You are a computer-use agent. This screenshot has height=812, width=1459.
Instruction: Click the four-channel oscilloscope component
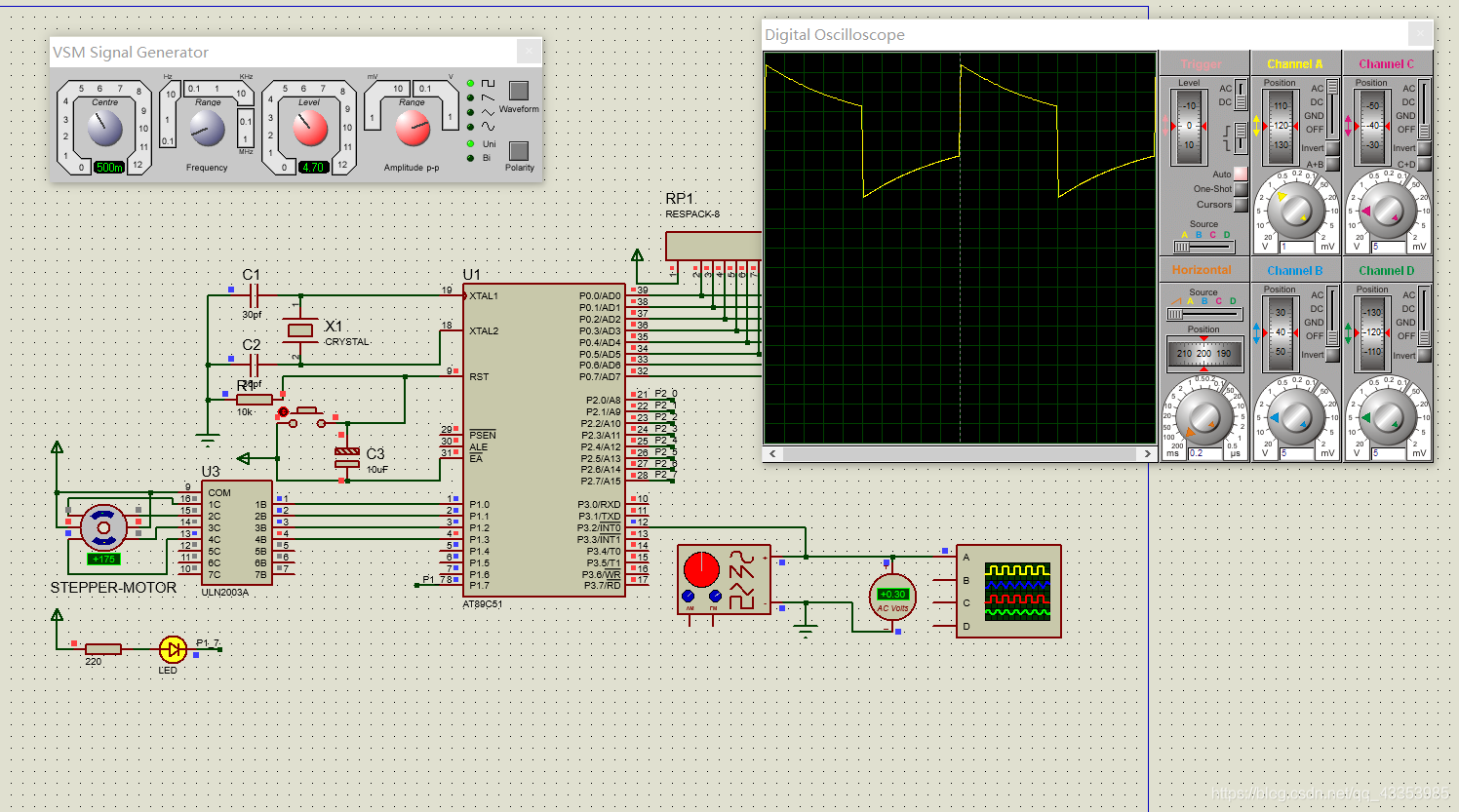point(1008,592)
